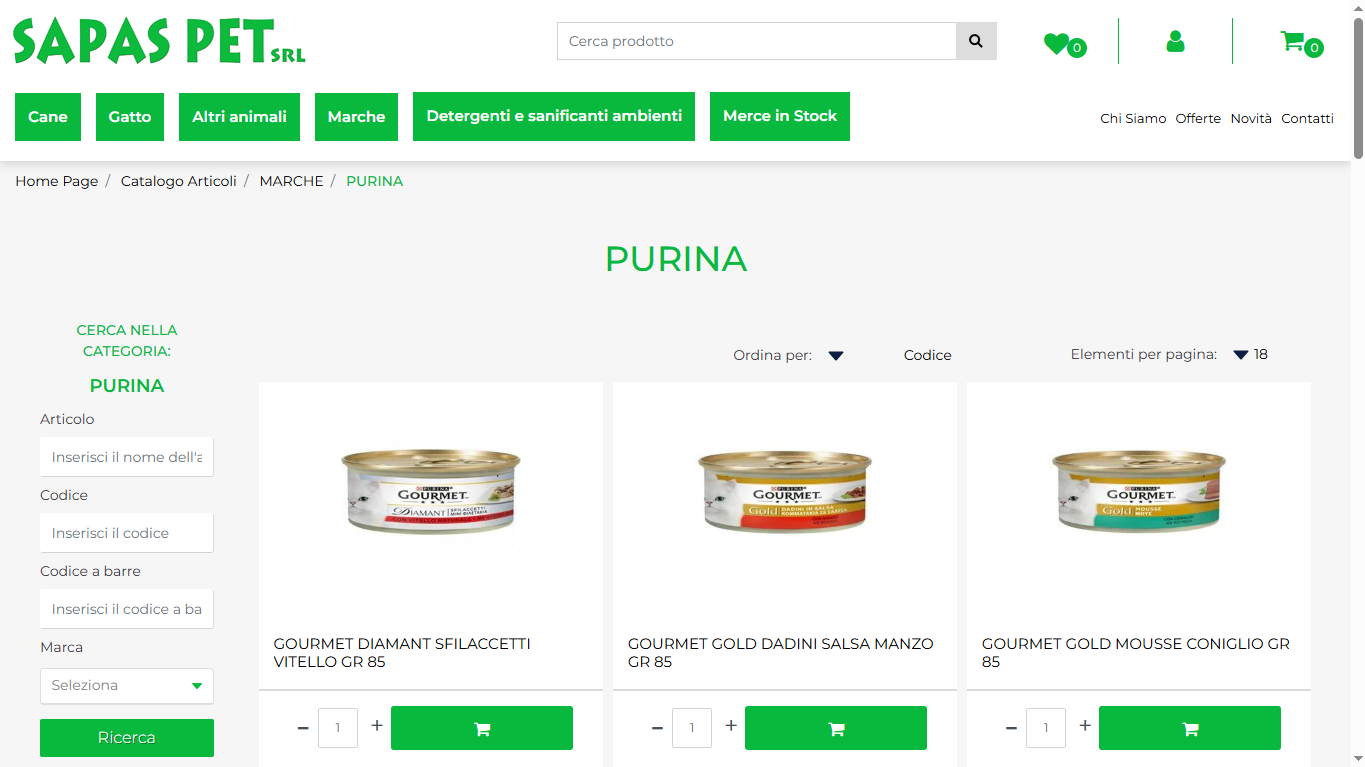Expand the Elementi per pagina dropdown
The height and width of the screenshot is (767, 1365).
point(1241,355)
